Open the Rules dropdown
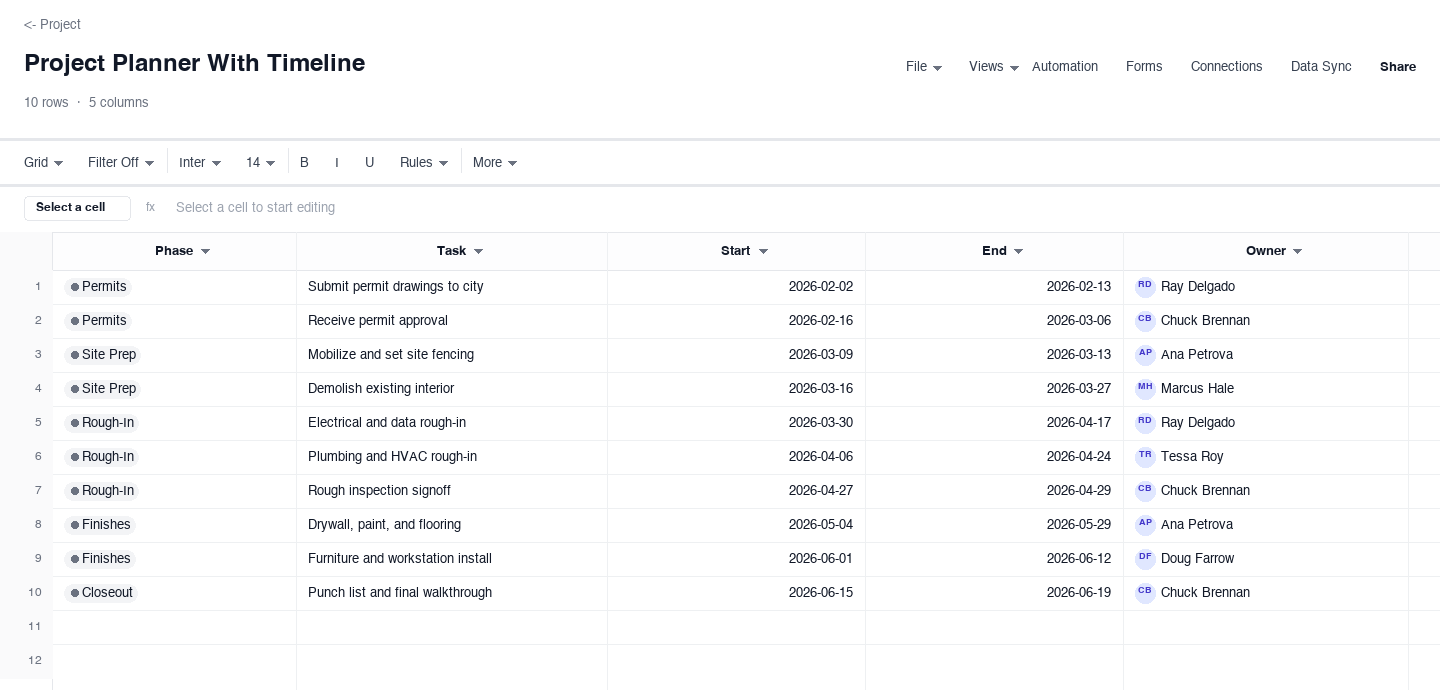The image size is (1440, 690). click(x=424, y=162)
